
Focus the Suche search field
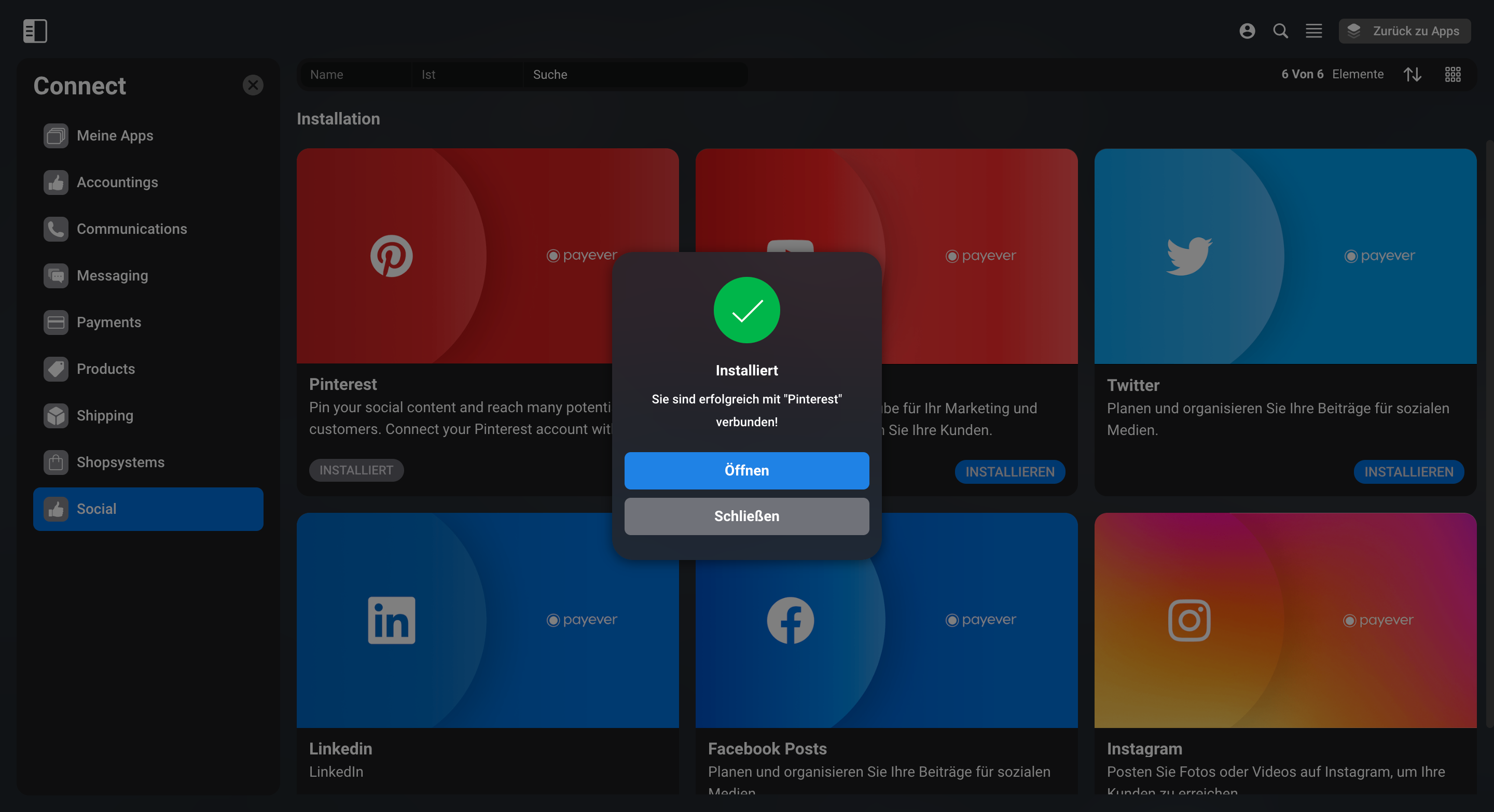pos(635,74)
